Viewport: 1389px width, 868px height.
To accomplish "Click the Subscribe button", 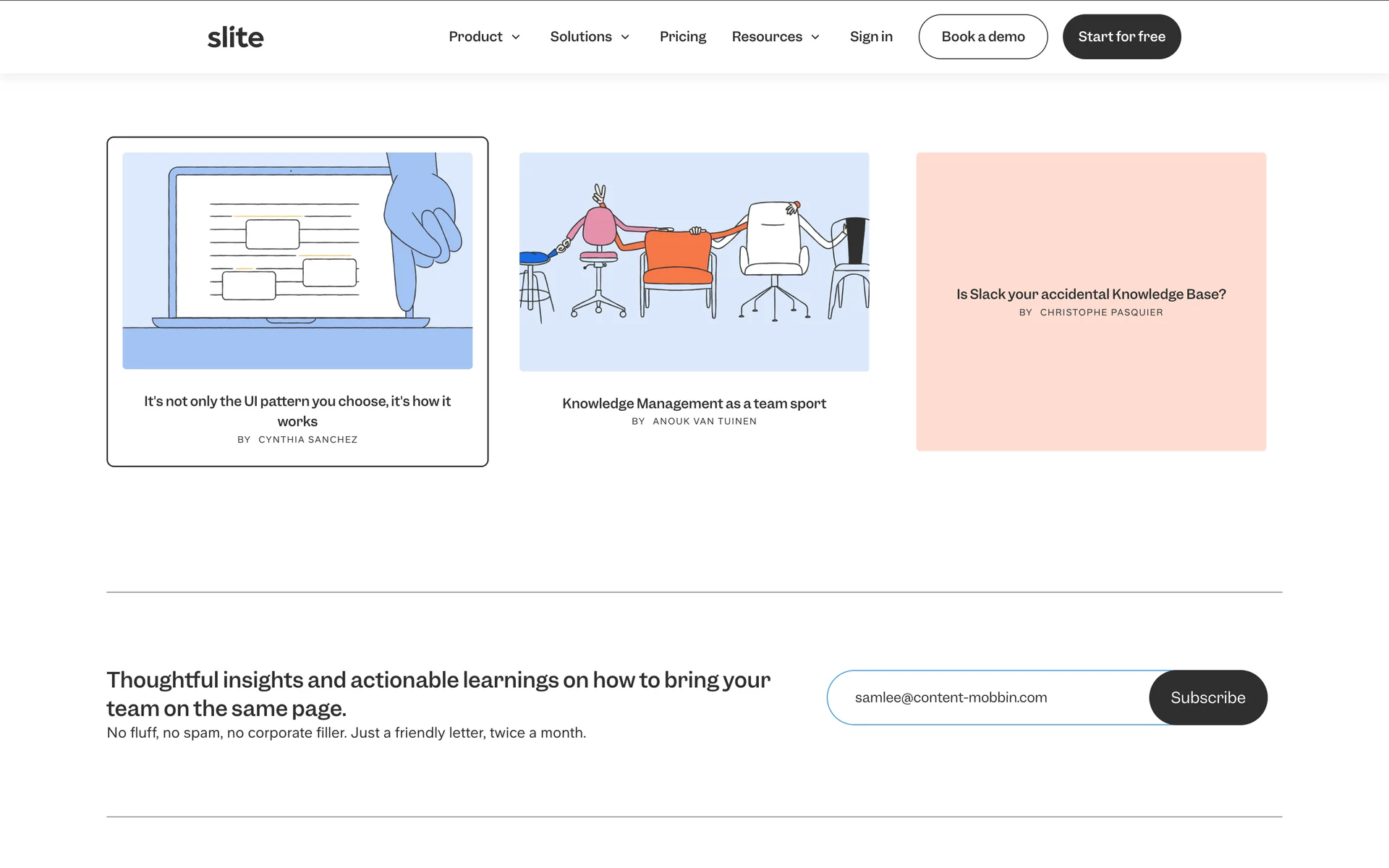I will [x=1207, y=697].
